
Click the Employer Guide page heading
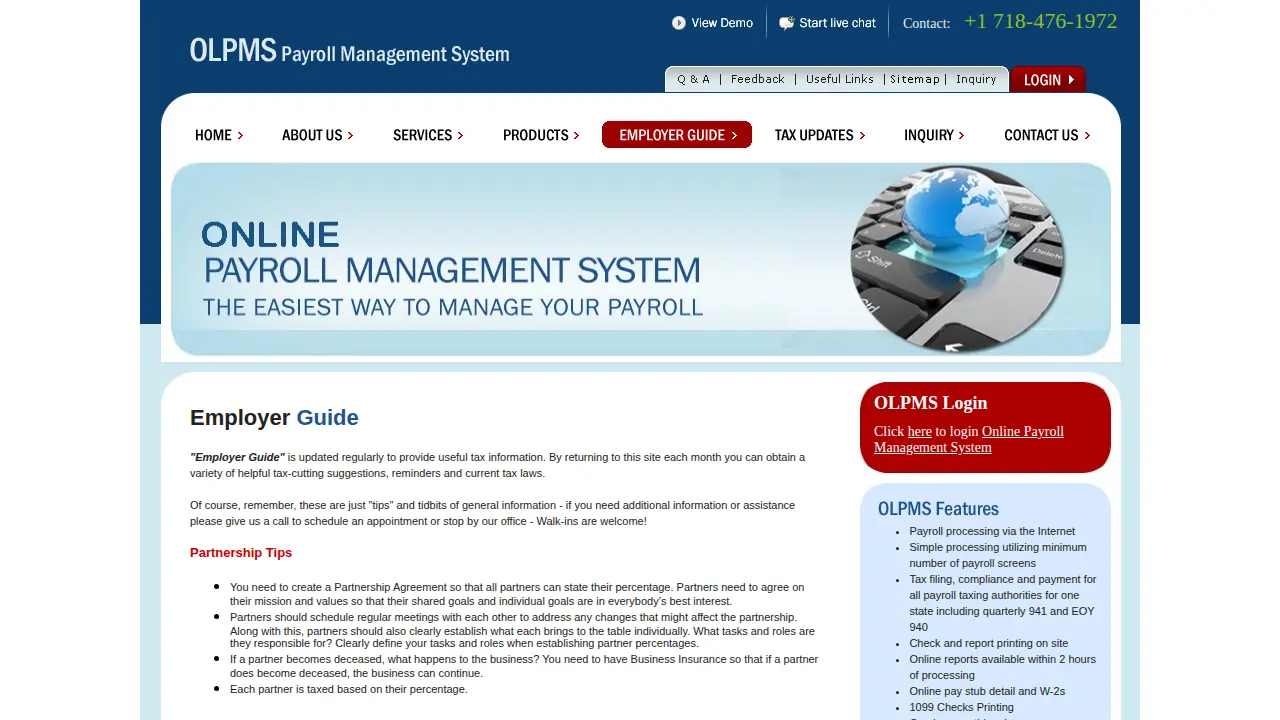tap(274, 418)
